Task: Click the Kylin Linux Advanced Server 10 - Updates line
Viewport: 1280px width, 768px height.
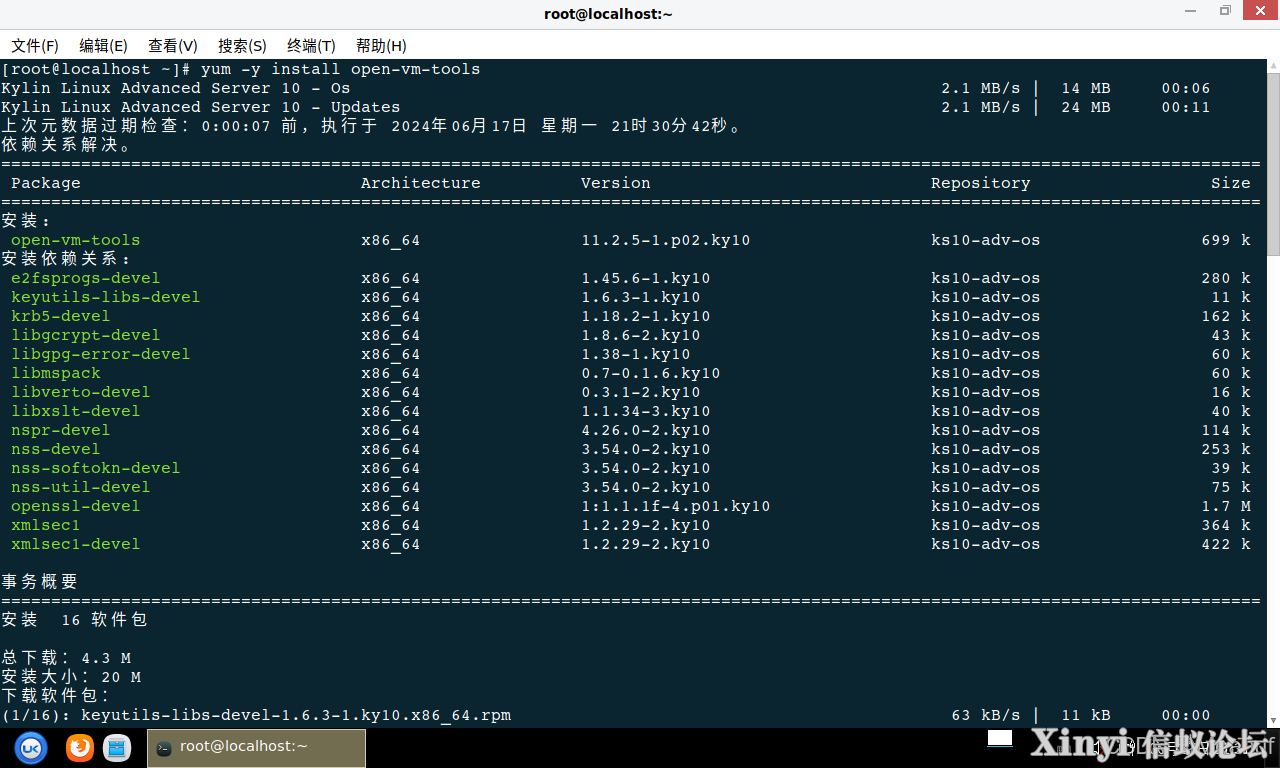Action: click(x=200, y=107)
